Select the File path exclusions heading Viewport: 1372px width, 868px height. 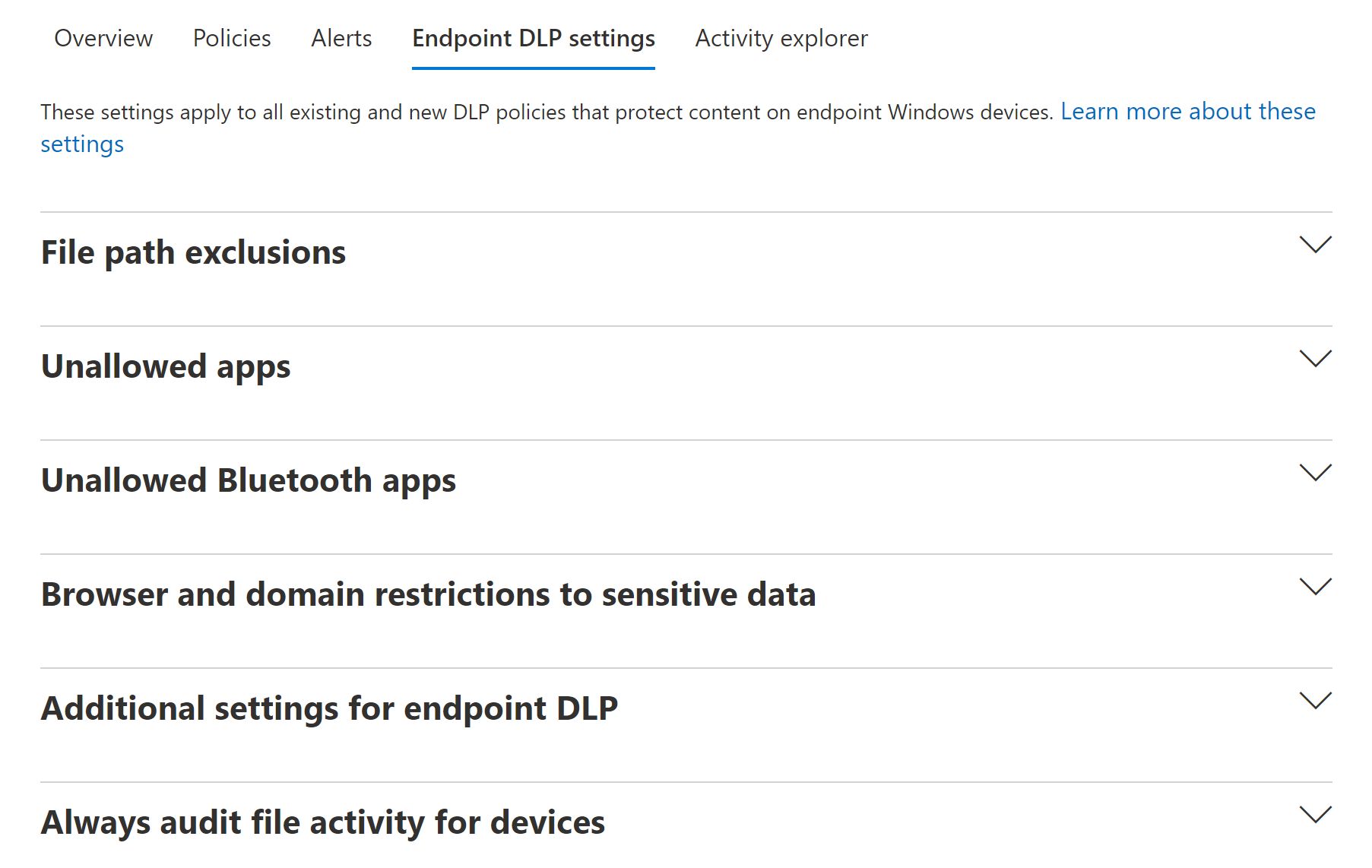193,252
